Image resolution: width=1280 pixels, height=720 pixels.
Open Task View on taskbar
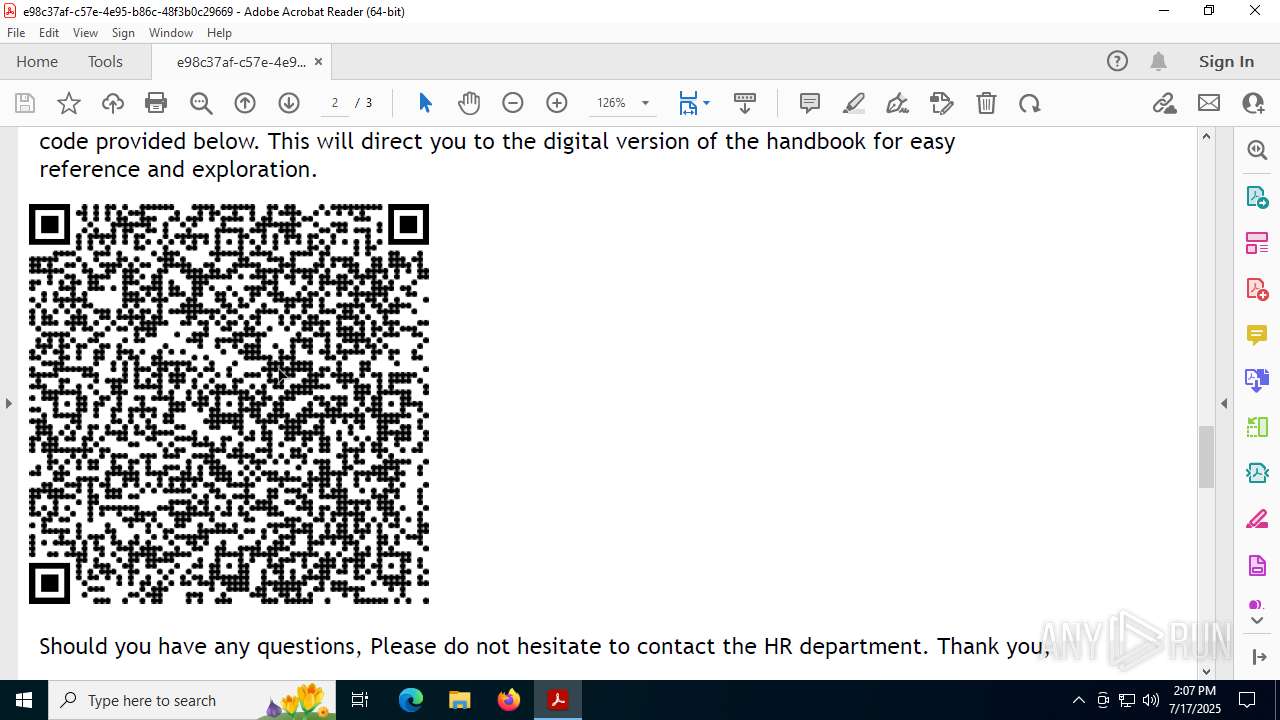click(361, 700)
